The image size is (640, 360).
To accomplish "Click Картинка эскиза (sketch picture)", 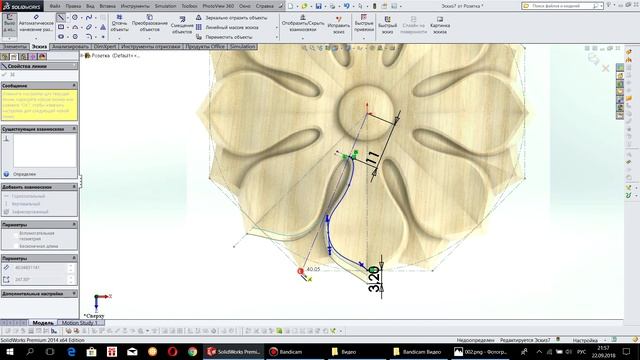I will click(x=440, y=25).
